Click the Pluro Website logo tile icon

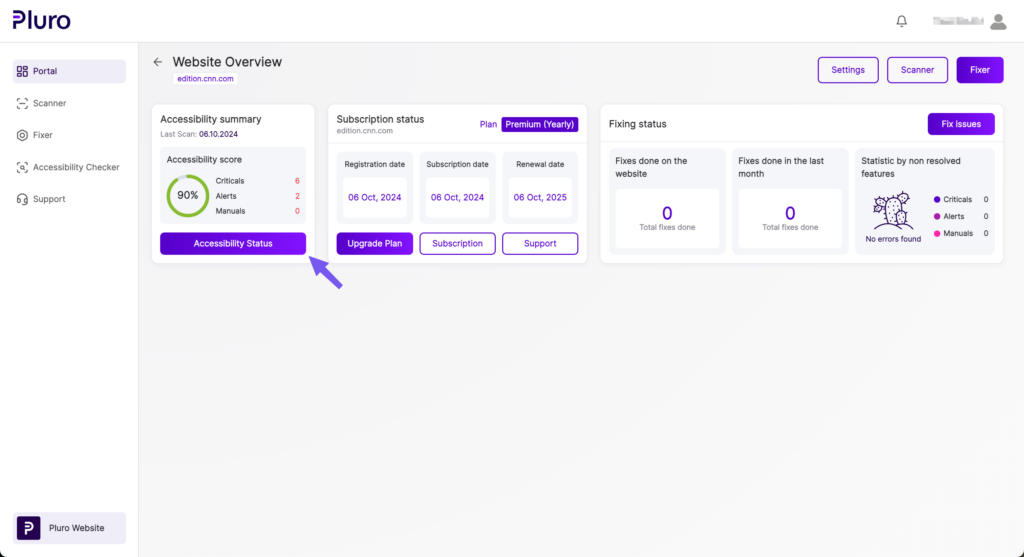(29, 528)
